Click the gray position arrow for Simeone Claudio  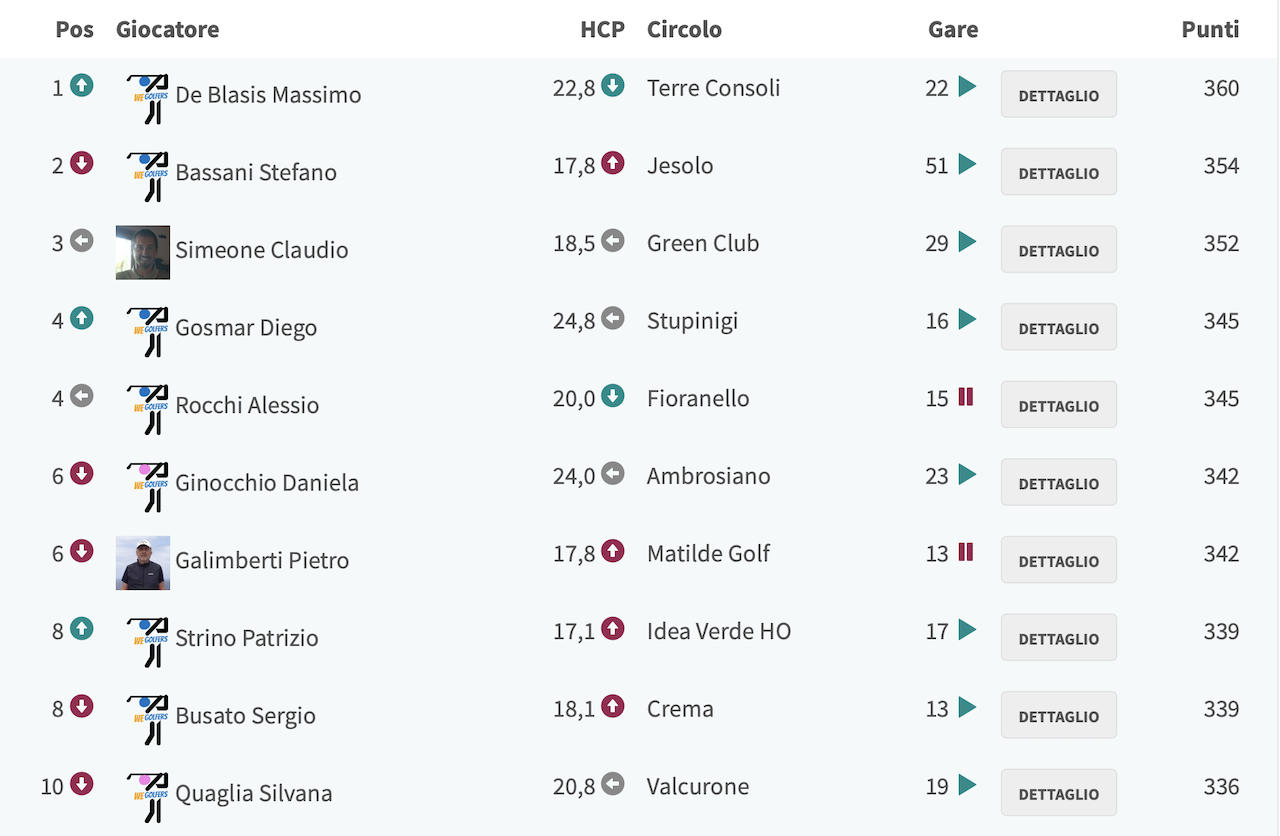click(x=82, y=241)
